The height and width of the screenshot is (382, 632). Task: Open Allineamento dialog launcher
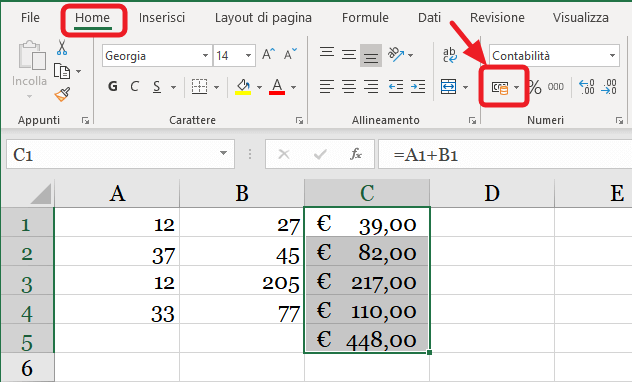point(472,120)
